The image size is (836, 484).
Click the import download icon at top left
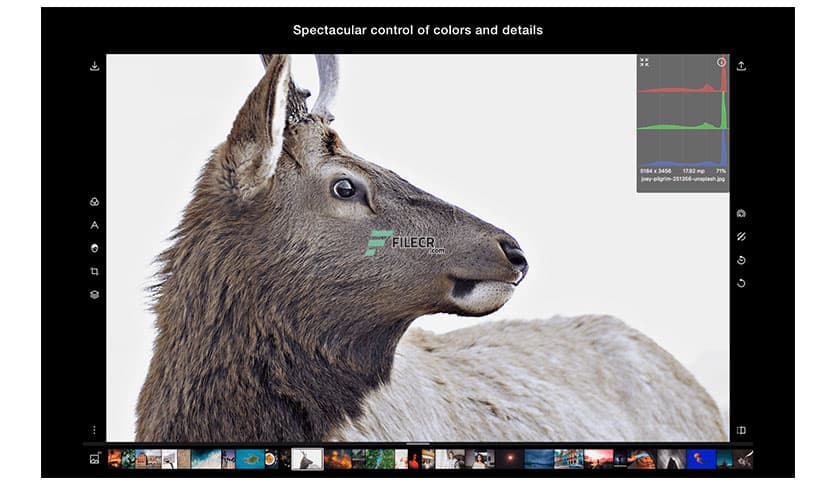pos(94,66)
